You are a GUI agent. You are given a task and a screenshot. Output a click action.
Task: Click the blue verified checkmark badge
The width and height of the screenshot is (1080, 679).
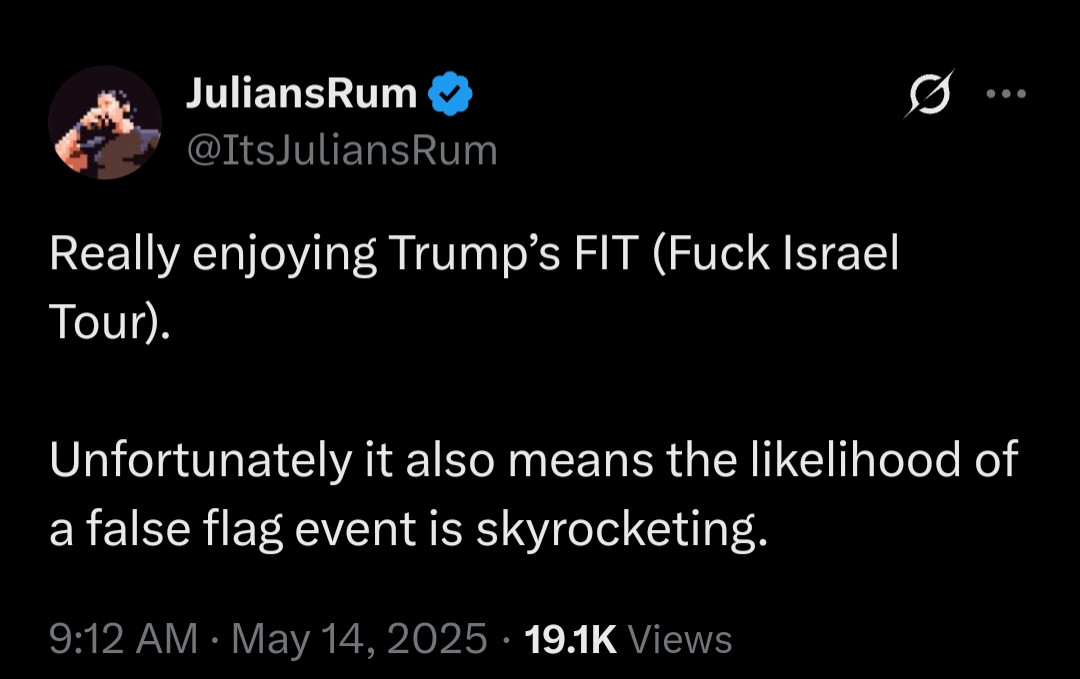click(x=451, y=94)
